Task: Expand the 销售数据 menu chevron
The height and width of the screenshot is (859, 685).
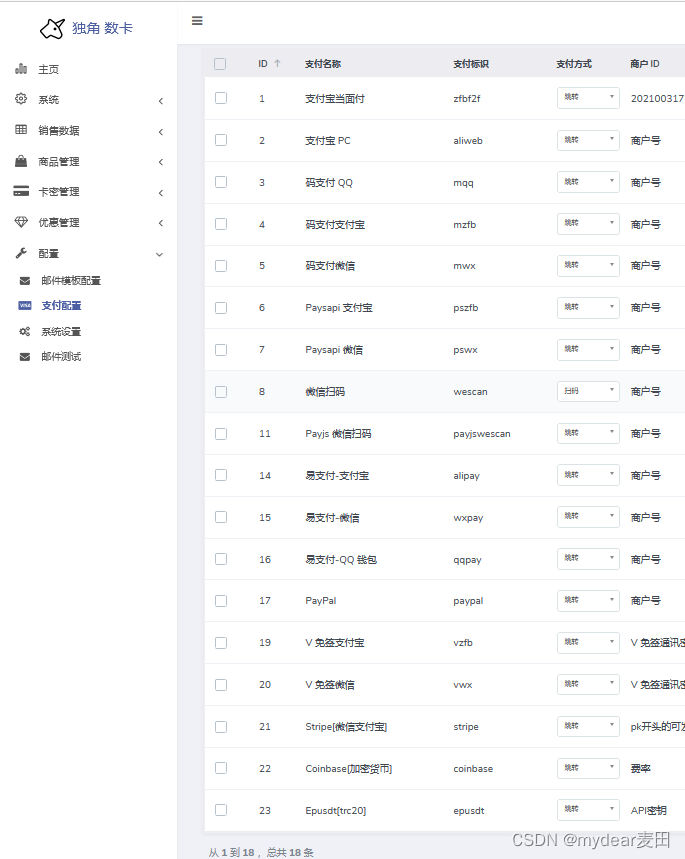Action: (x=161, y=131)
